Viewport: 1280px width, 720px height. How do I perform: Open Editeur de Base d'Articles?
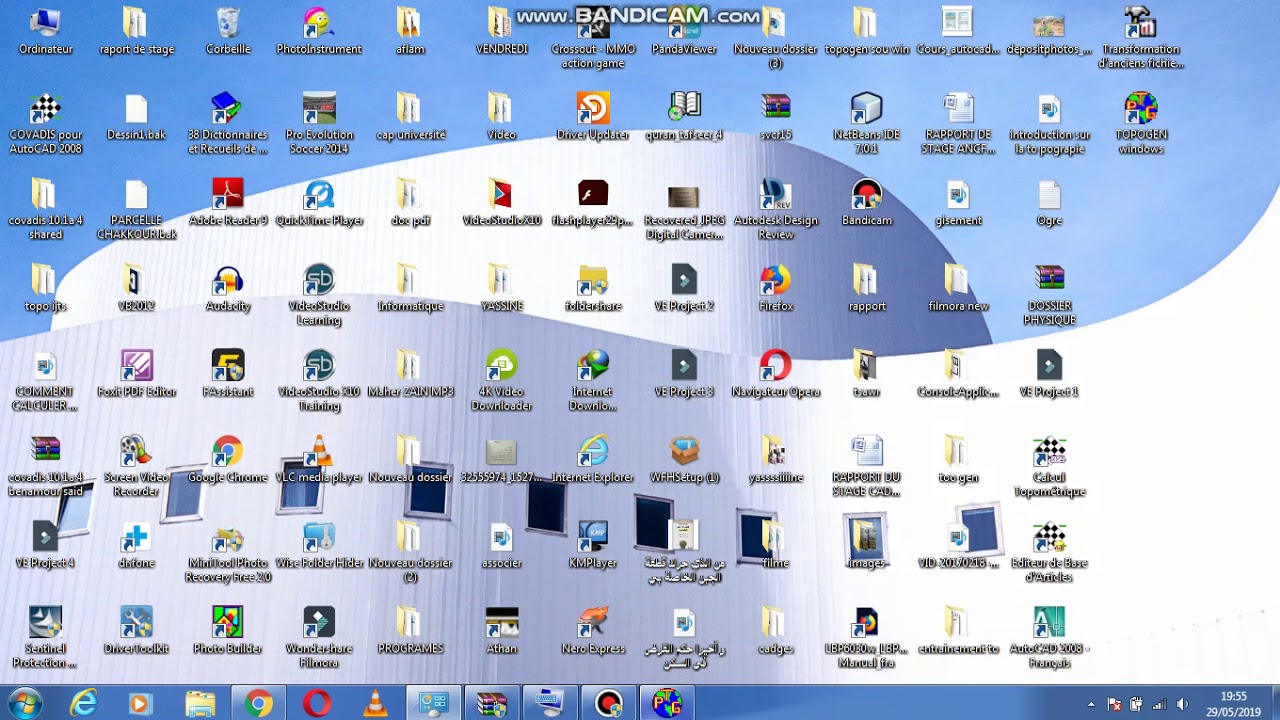pyautogui.click(x=1049, y=551)
